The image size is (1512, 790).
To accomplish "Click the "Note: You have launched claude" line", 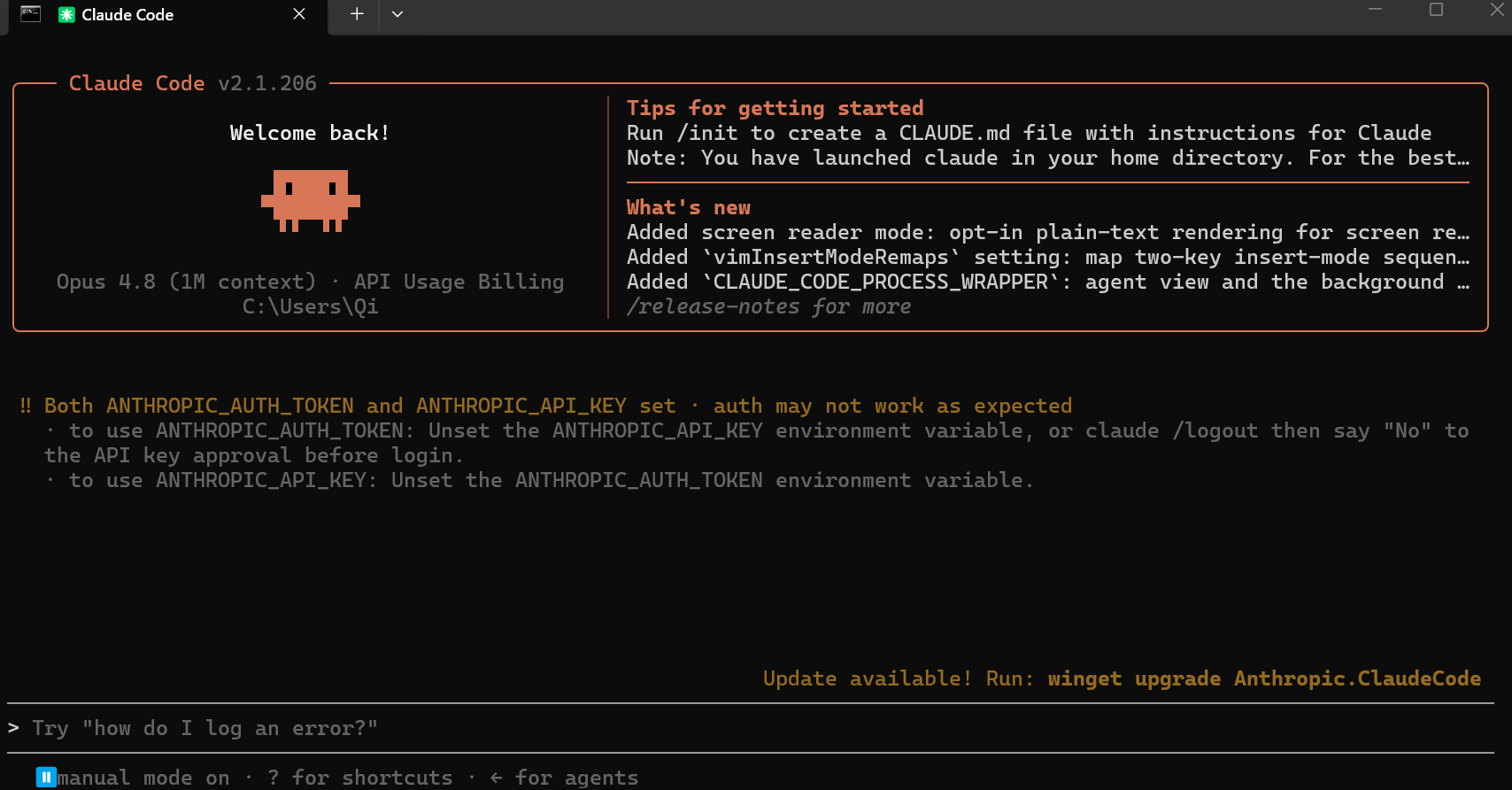I will (1048, 158).
